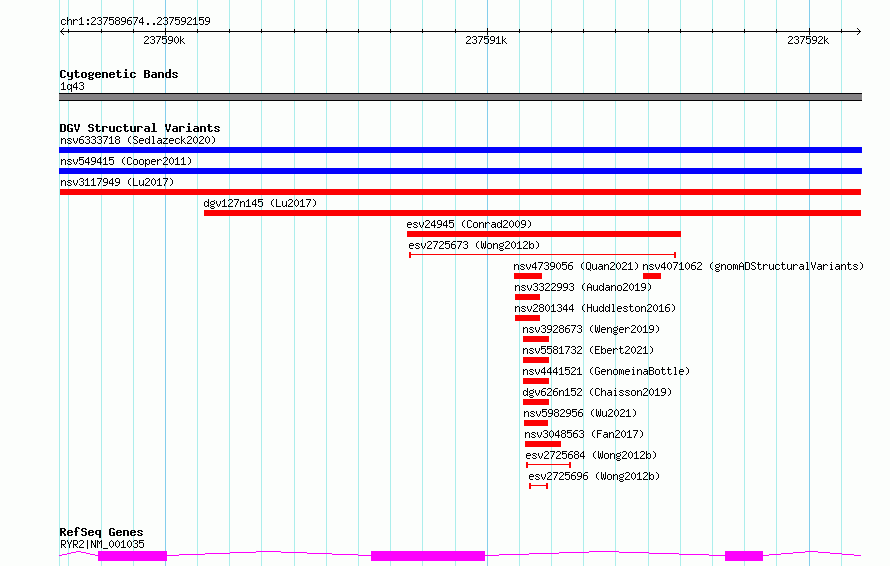
Task: Select the red nsv3117949 variant bar
Action: pyautogui.click(x=460, y=192)
